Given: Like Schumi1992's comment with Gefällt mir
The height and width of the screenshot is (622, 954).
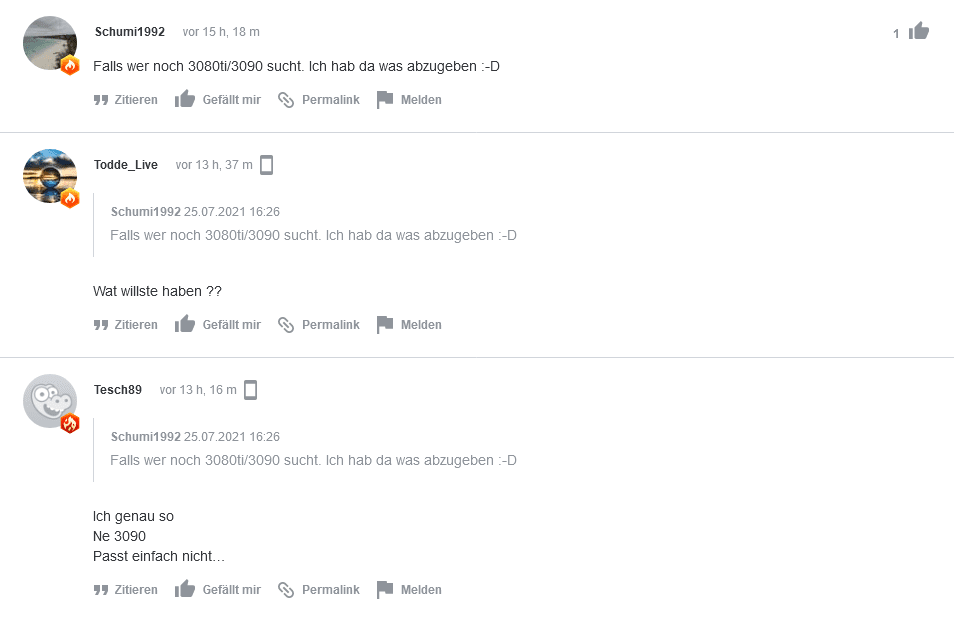Looking at the screenshot, I should click(x=217, y=99).
